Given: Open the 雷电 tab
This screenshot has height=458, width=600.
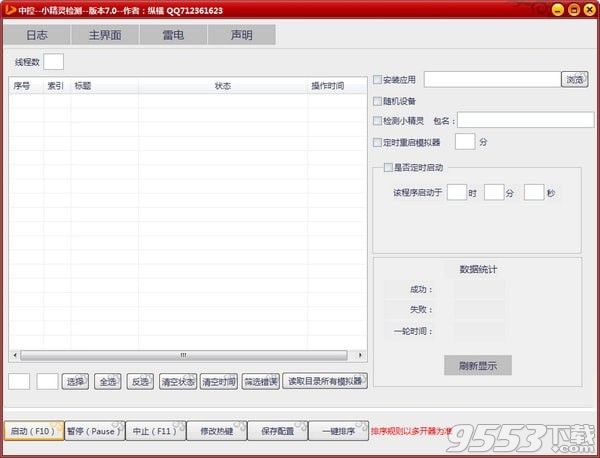Looking at the screenshot, I should (x=173, y=35).
